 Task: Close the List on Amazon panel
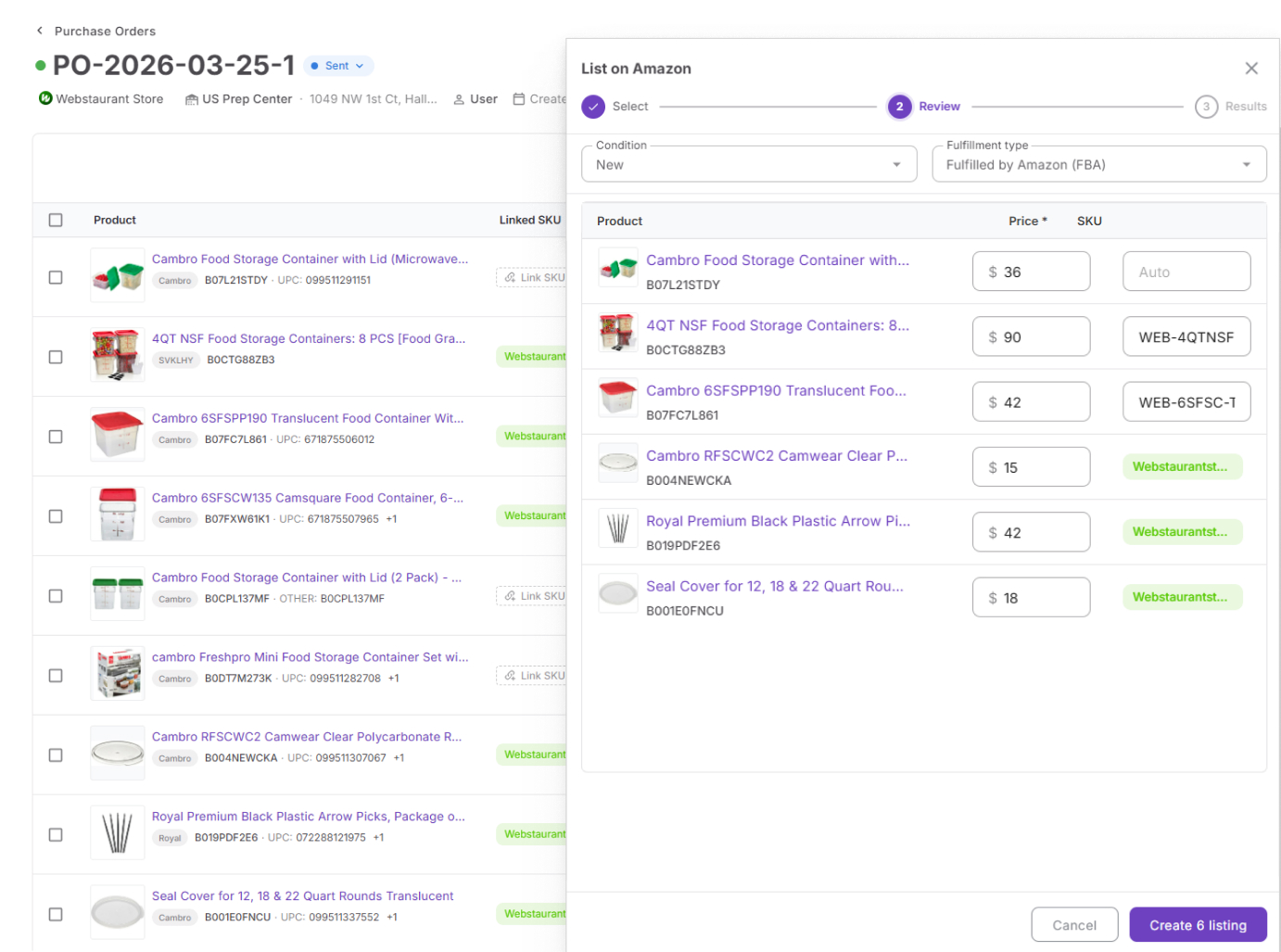[x=1250, y=69]
